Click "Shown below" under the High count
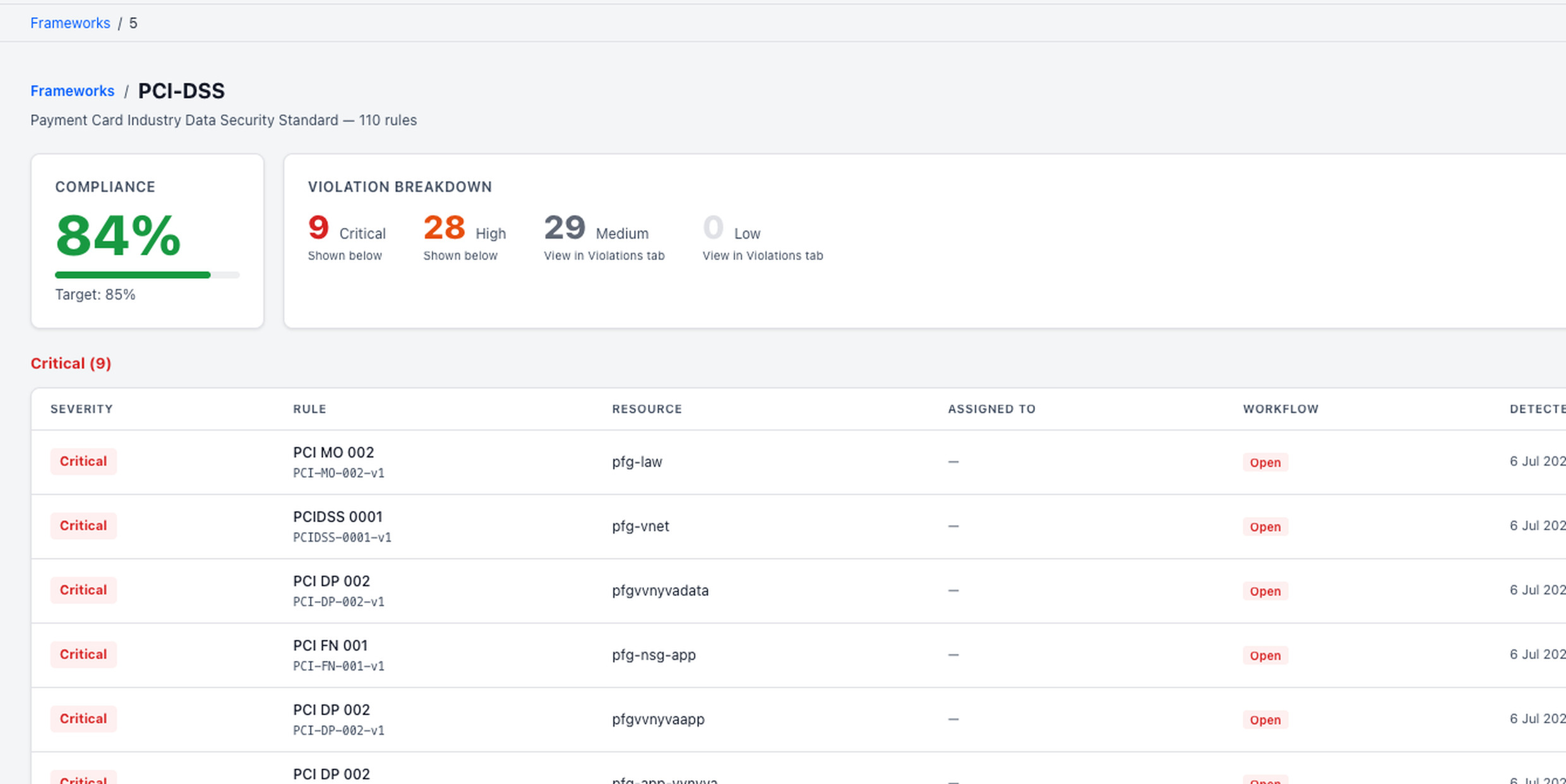Image resolution: width=1566 pixels, height=784 pixels. [460, 256]
